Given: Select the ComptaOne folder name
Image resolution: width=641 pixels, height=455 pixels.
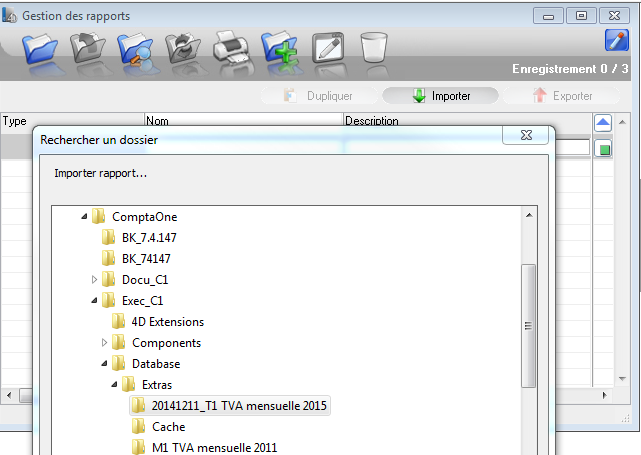Looking at the screenshot, I should pyautogui.click(x=145, y=217).
